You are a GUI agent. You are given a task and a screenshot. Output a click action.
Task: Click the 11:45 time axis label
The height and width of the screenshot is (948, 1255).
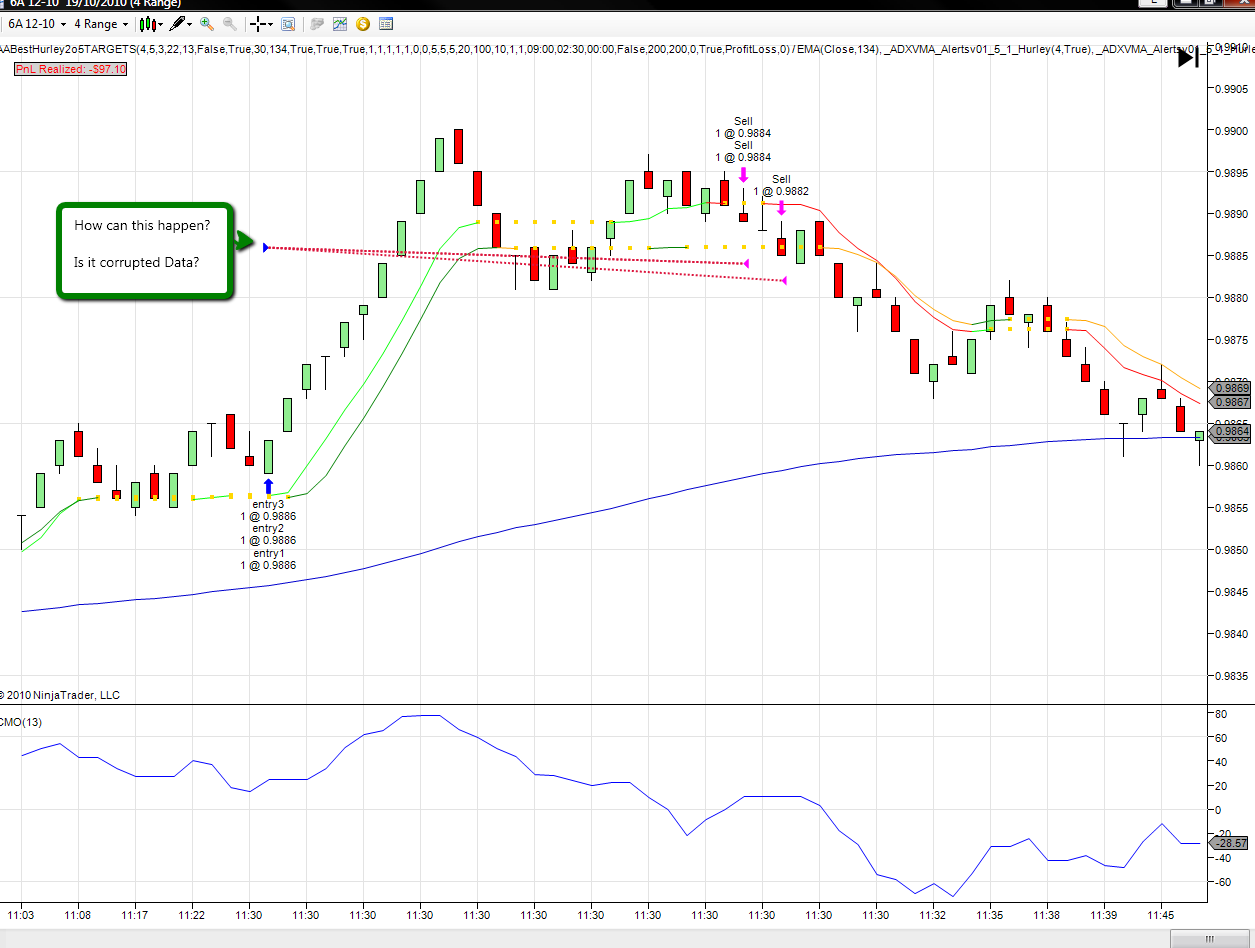tap(1162, 914)
